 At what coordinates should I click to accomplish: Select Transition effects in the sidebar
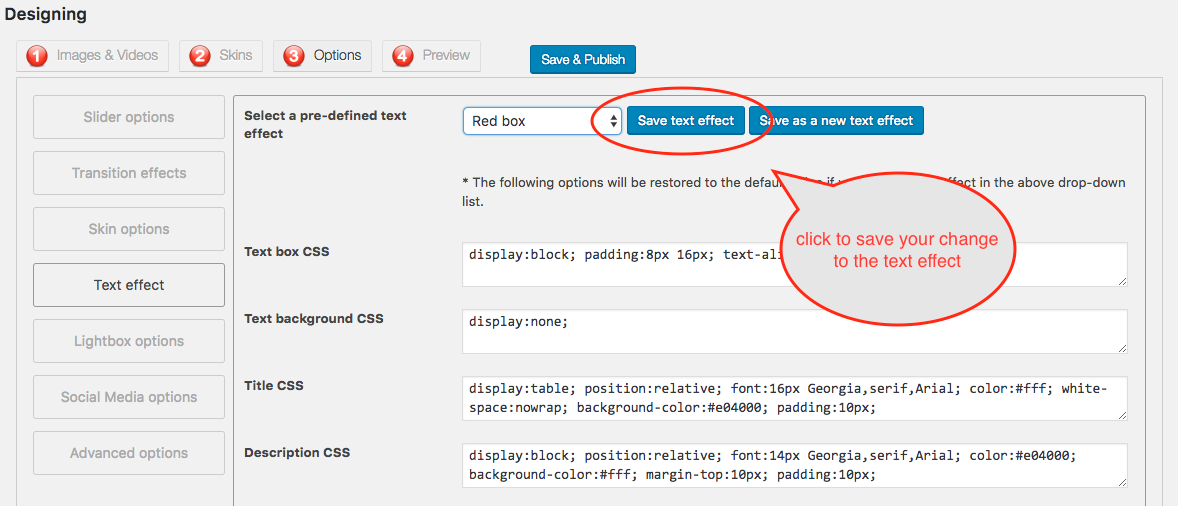point(129,173)
